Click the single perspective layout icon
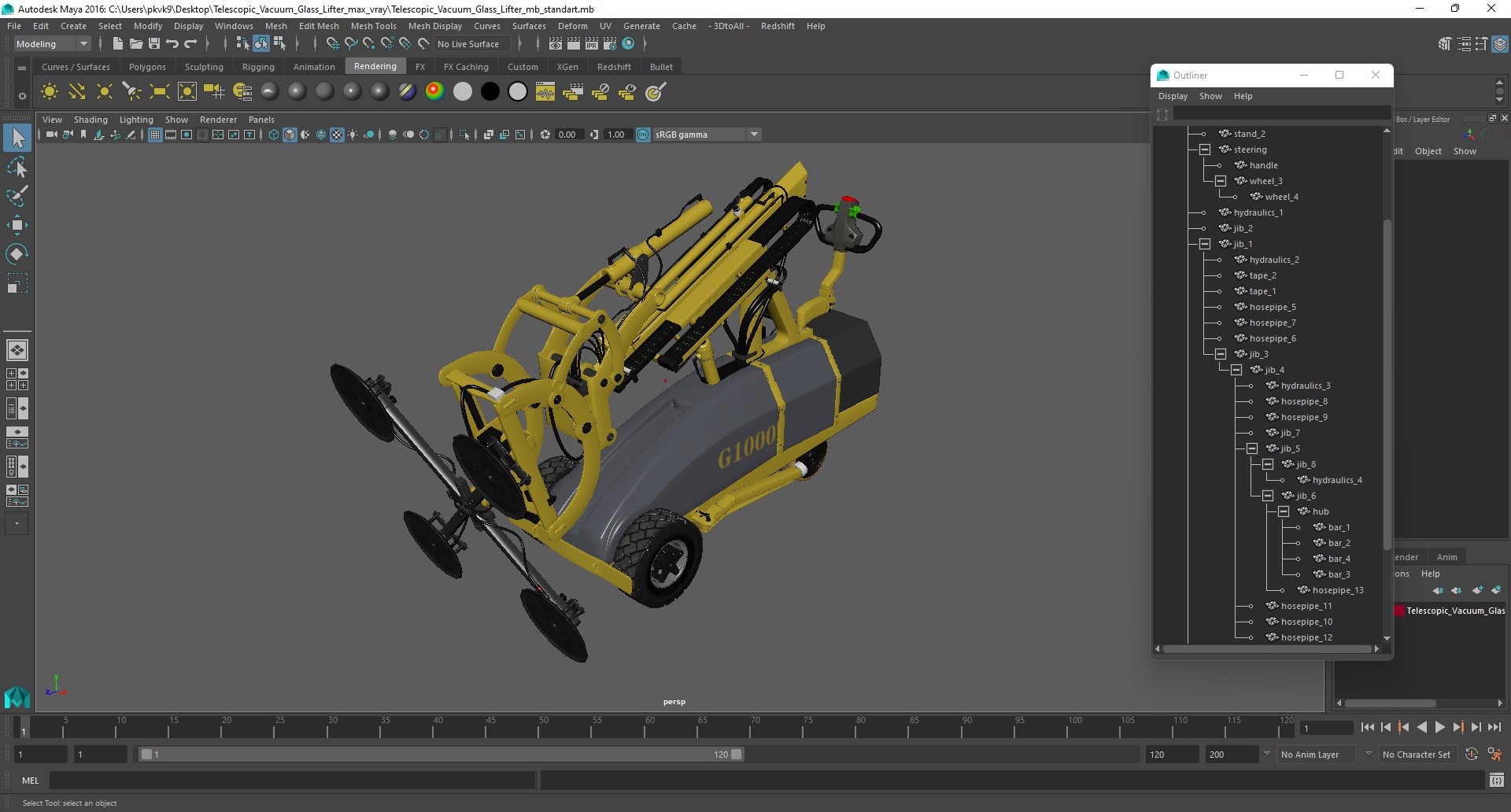The height and width of the screenshot is (812, 1511). pos(17,350)
